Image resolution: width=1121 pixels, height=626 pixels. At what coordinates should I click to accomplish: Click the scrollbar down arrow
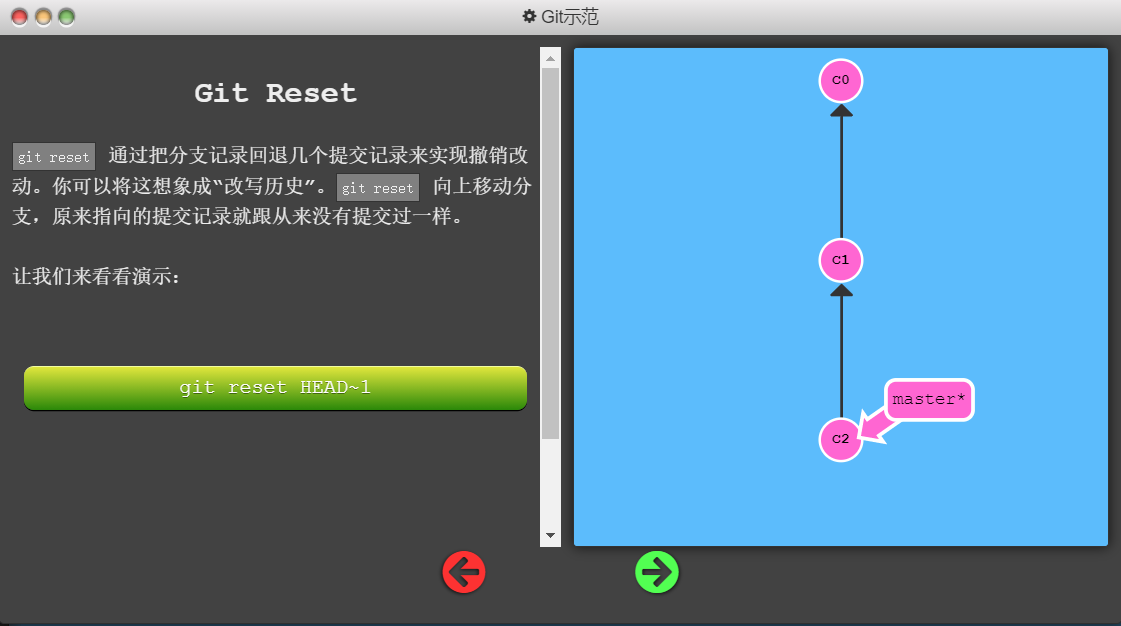coord(550,535)
